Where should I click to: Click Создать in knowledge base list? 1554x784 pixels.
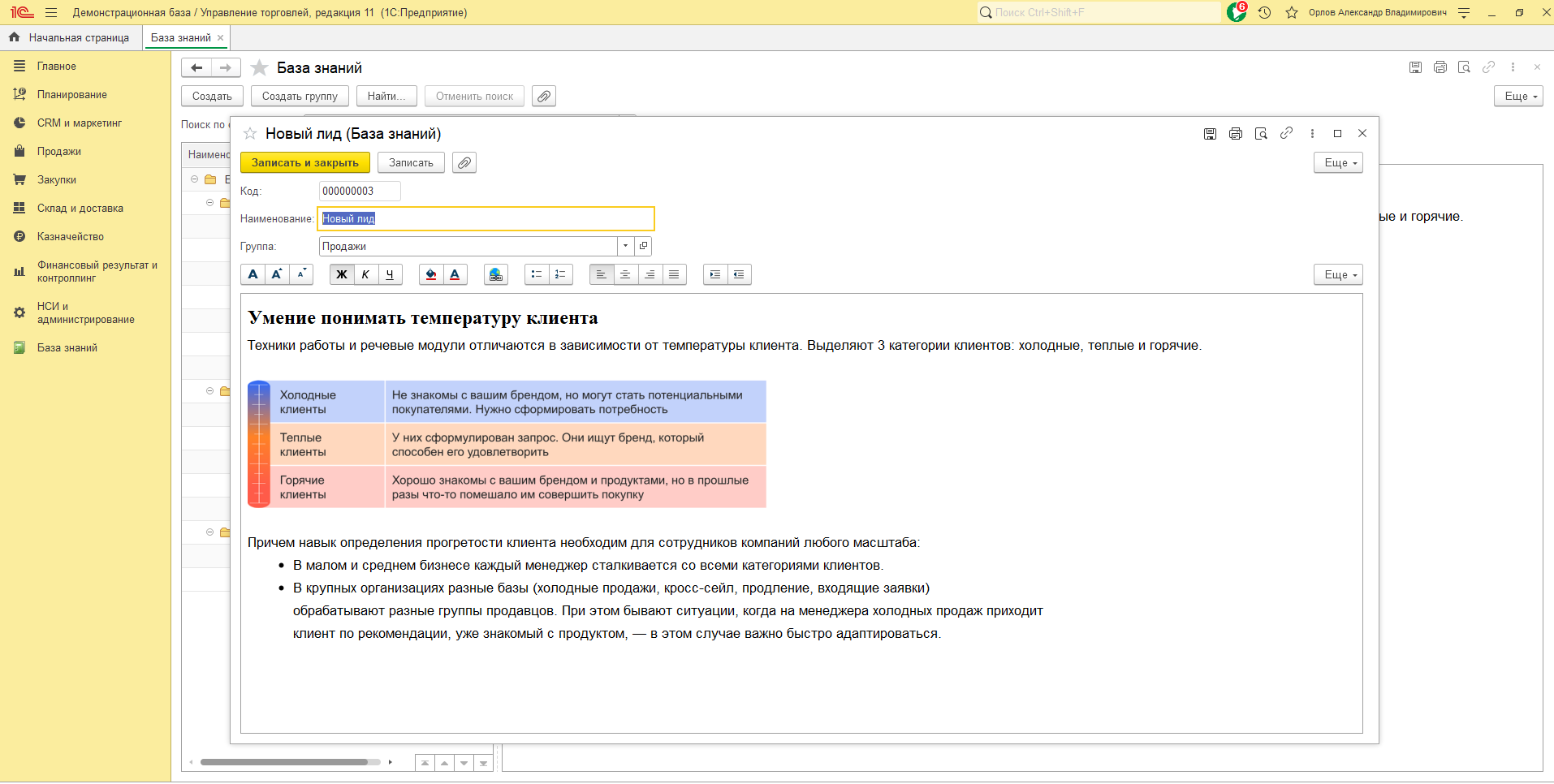pos(212,96)
